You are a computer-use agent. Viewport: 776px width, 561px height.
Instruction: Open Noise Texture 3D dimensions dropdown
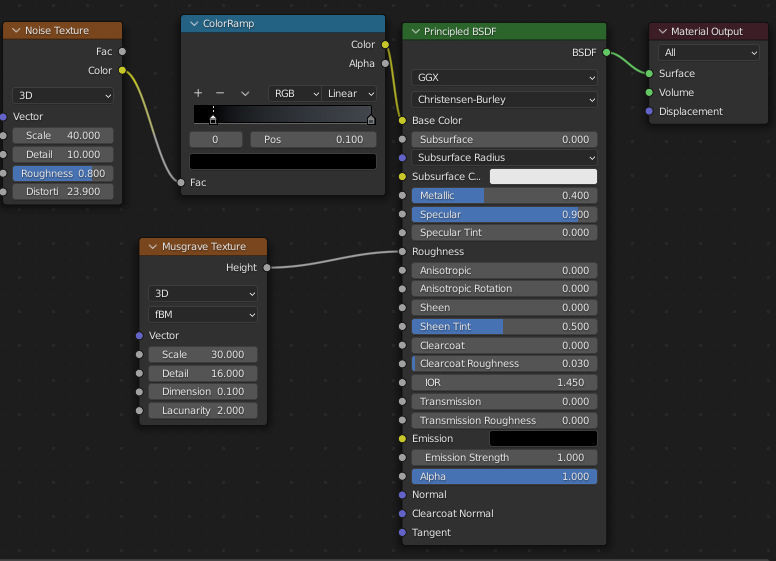click(63, 95)
